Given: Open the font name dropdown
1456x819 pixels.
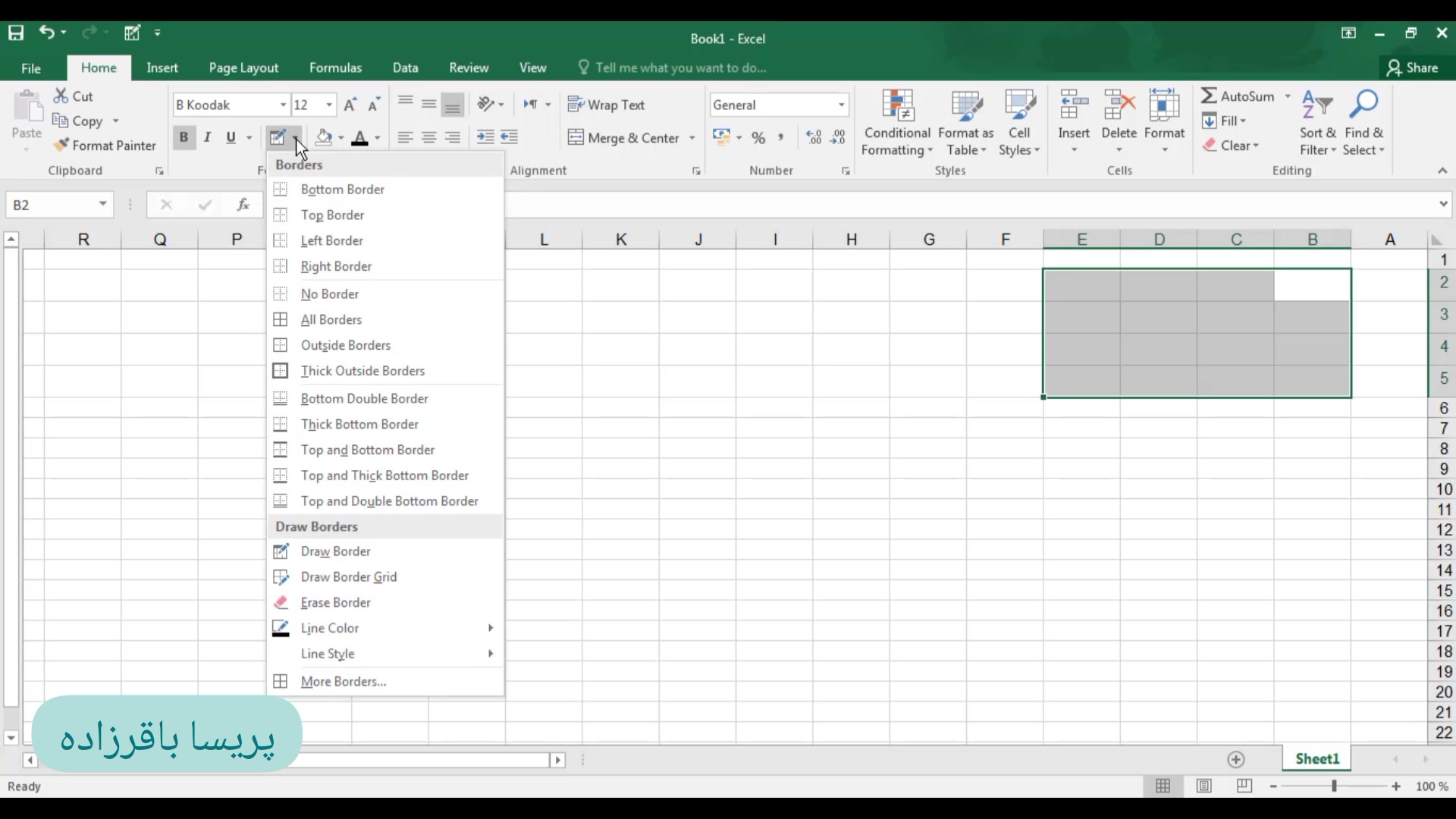Looking at the screenshot, I should click(283, 105).
